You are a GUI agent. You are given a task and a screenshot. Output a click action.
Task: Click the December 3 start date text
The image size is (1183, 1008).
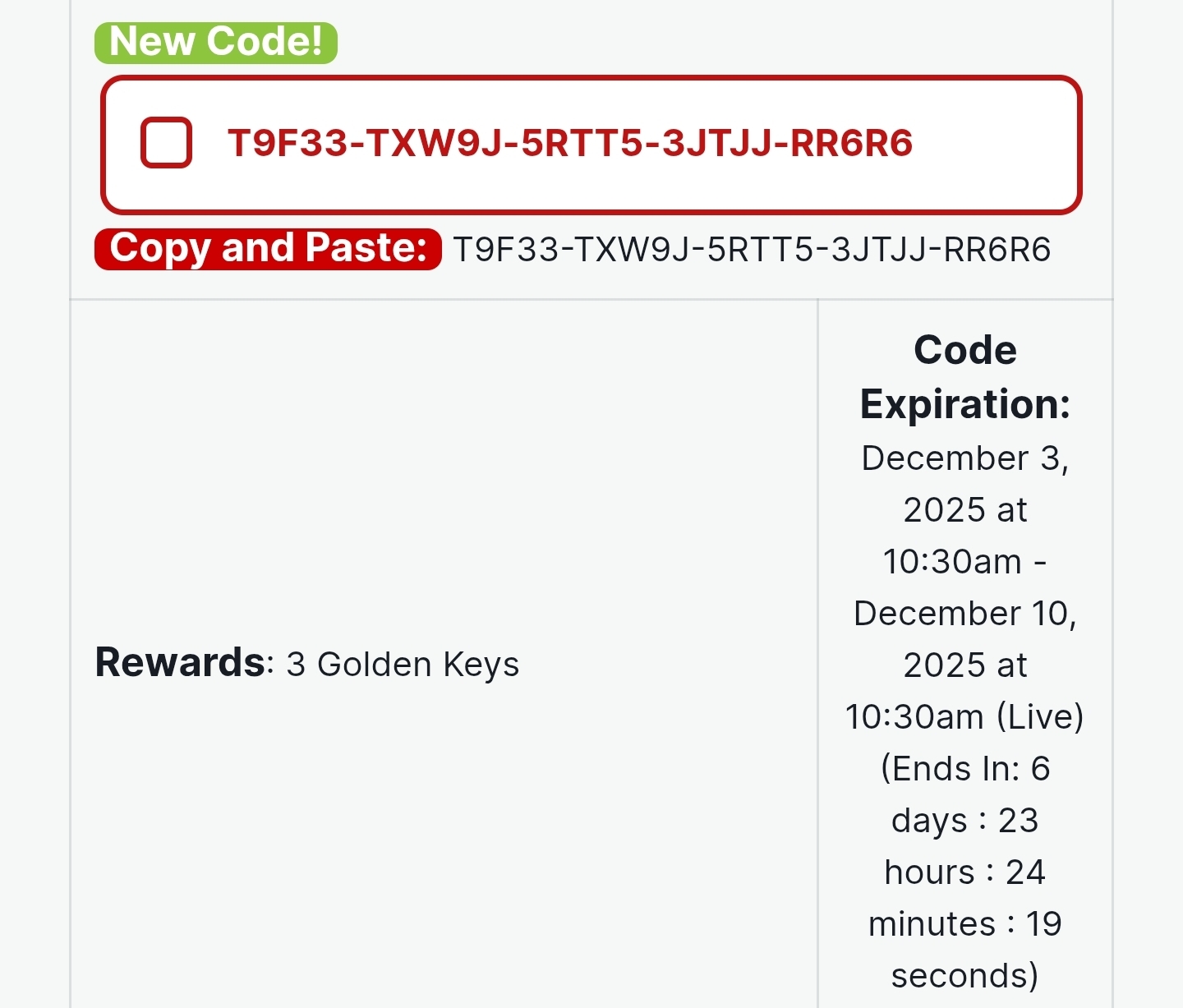pyautogui.click(x=964, y=458)
